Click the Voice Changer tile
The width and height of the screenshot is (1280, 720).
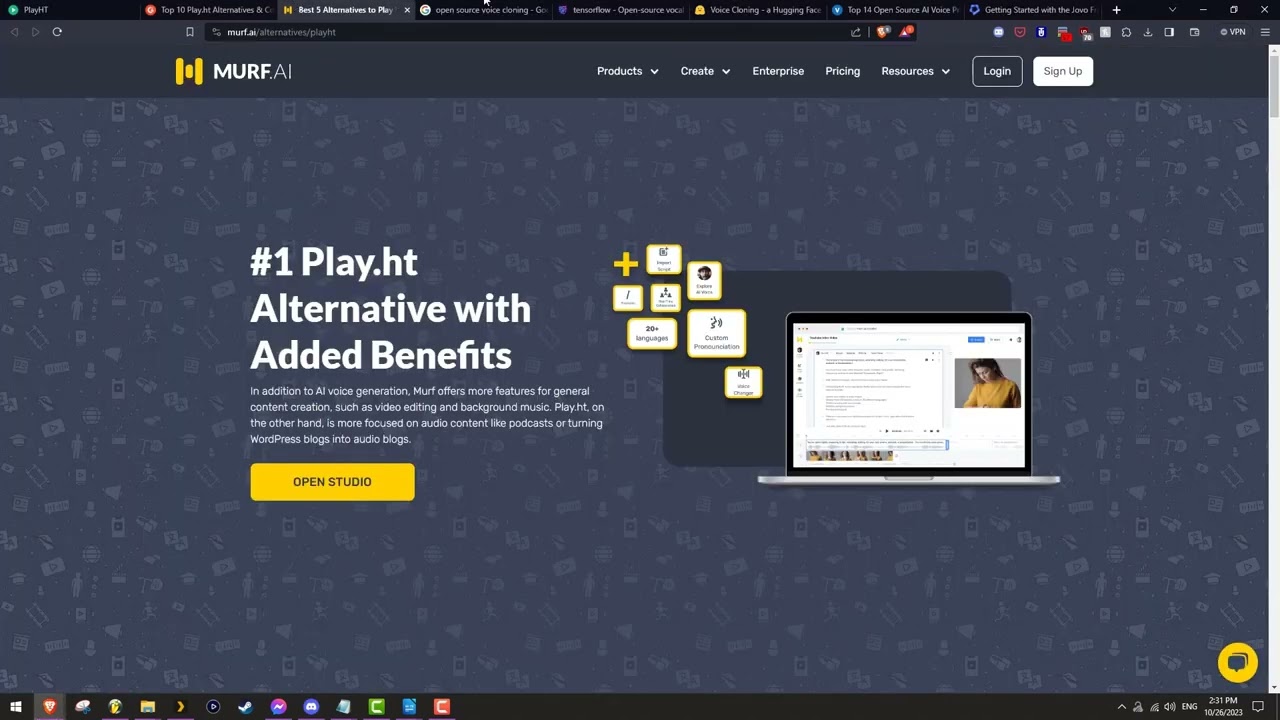pos(743,382)
